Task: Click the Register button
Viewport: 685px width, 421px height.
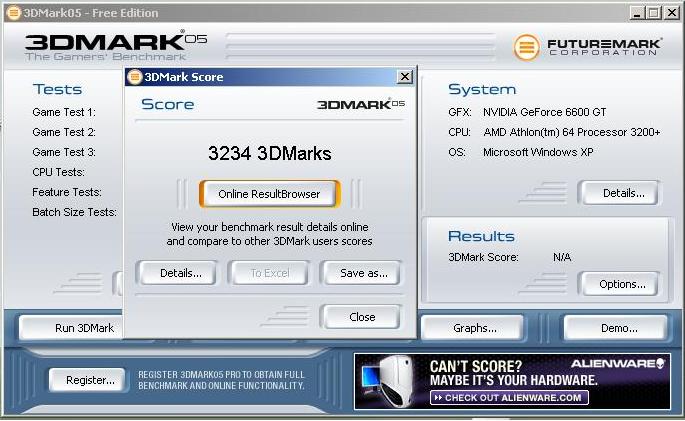Action: [87, 380]
